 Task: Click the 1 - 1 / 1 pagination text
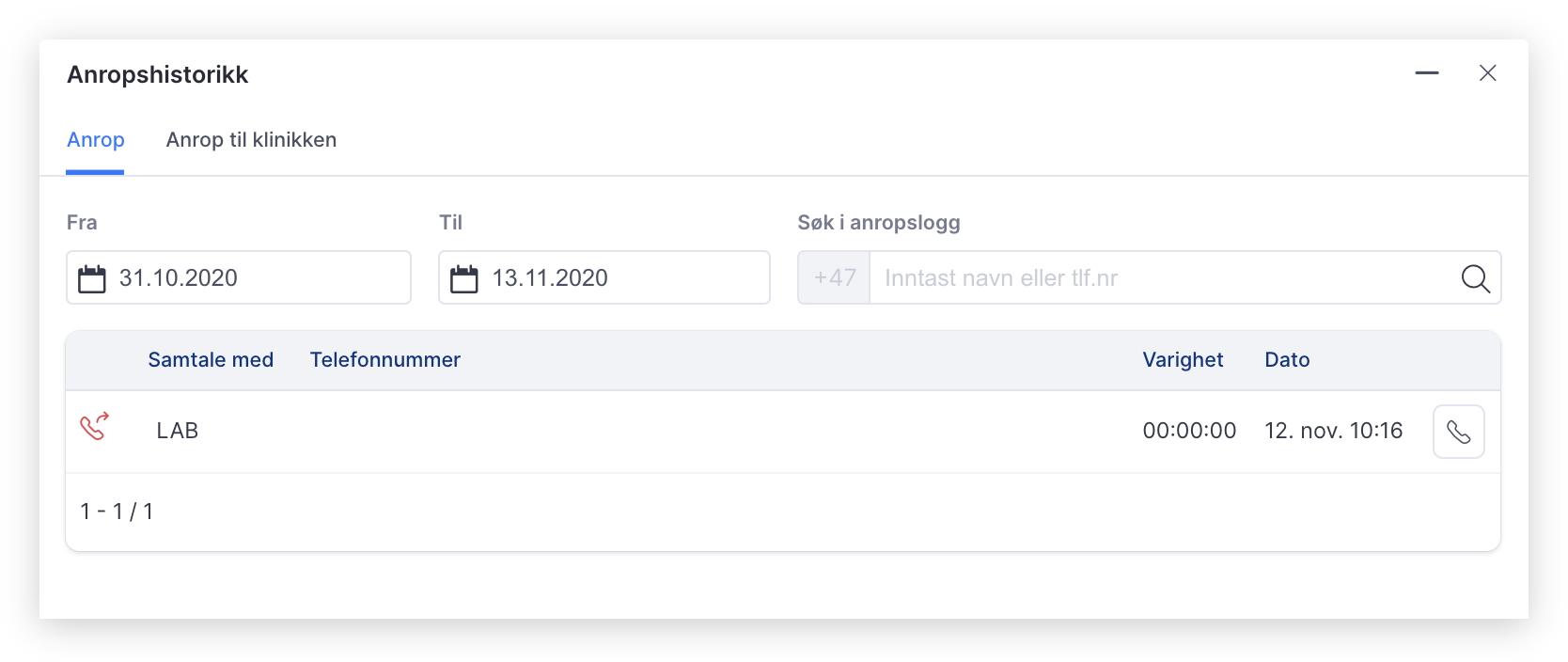tap(117, 512)
